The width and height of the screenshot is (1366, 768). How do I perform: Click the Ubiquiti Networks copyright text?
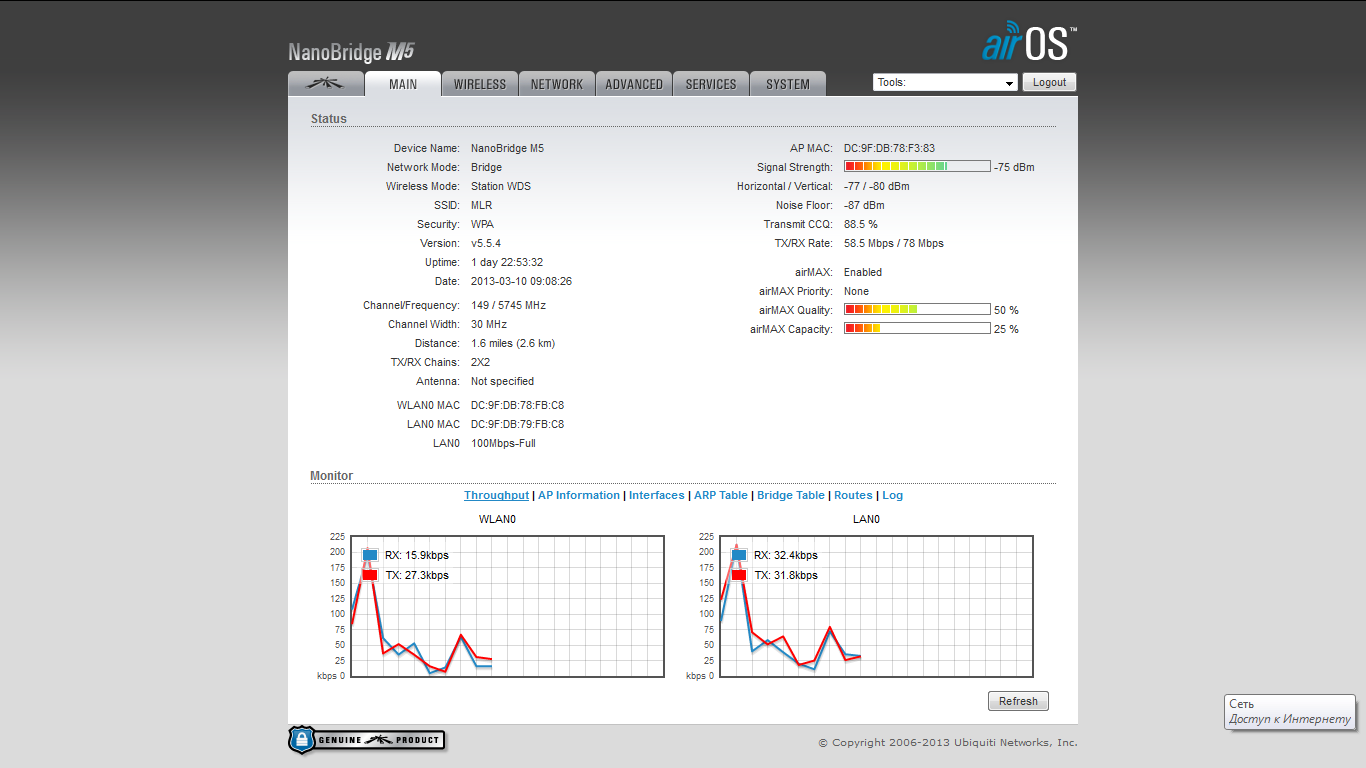(948, 742)
